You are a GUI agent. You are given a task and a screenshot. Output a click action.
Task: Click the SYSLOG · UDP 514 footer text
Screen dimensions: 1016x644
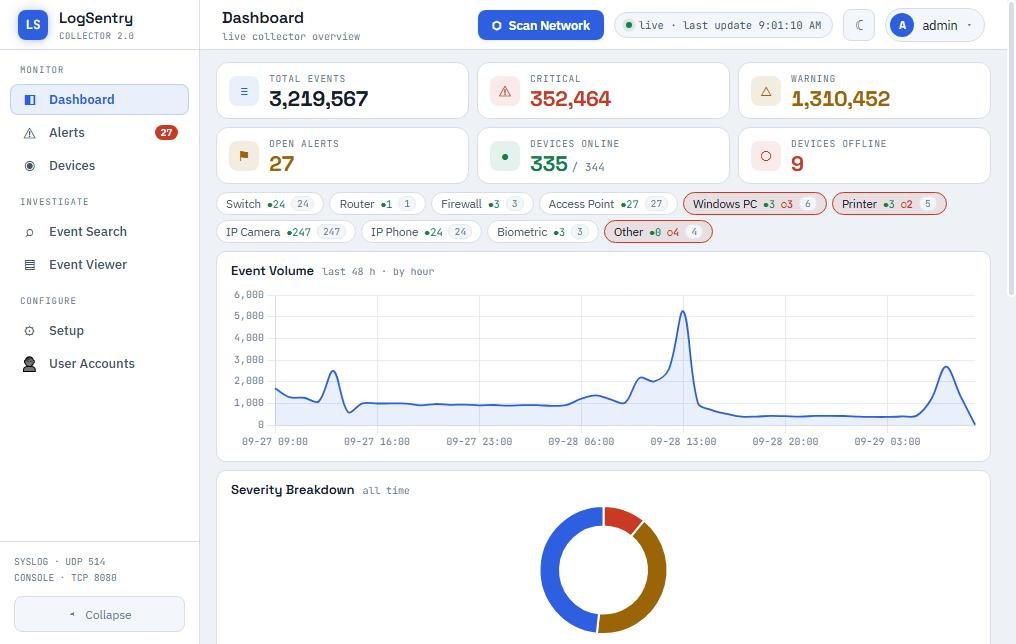coord(60,562)
